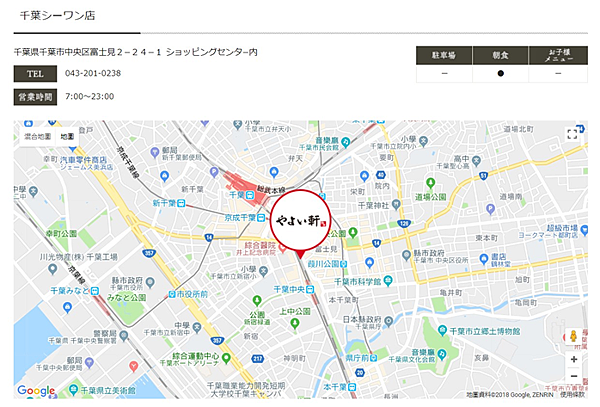Click 千葉市立院内小 school marker
This screenshot has height=407, width=600.
pos(423,141)
